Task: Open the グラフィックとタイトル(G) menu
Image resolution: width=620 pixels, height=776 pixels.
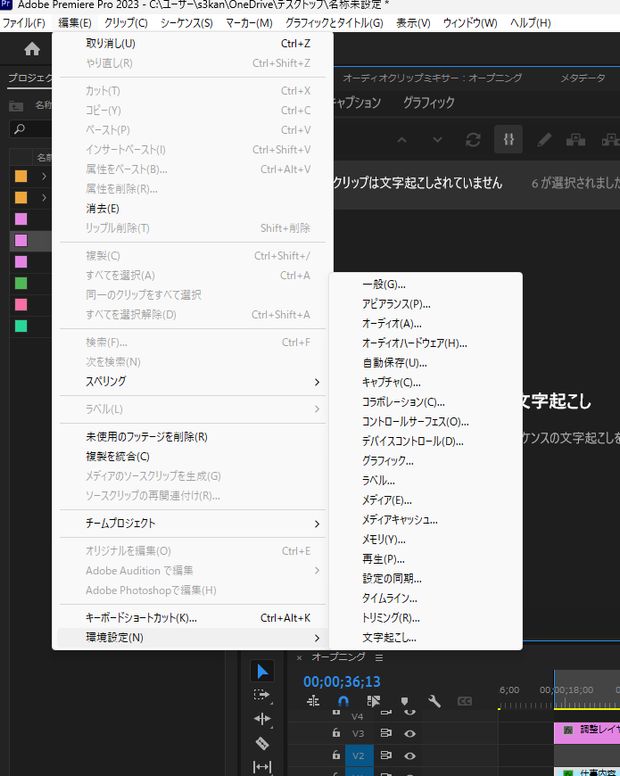Action: pos(334,23)
